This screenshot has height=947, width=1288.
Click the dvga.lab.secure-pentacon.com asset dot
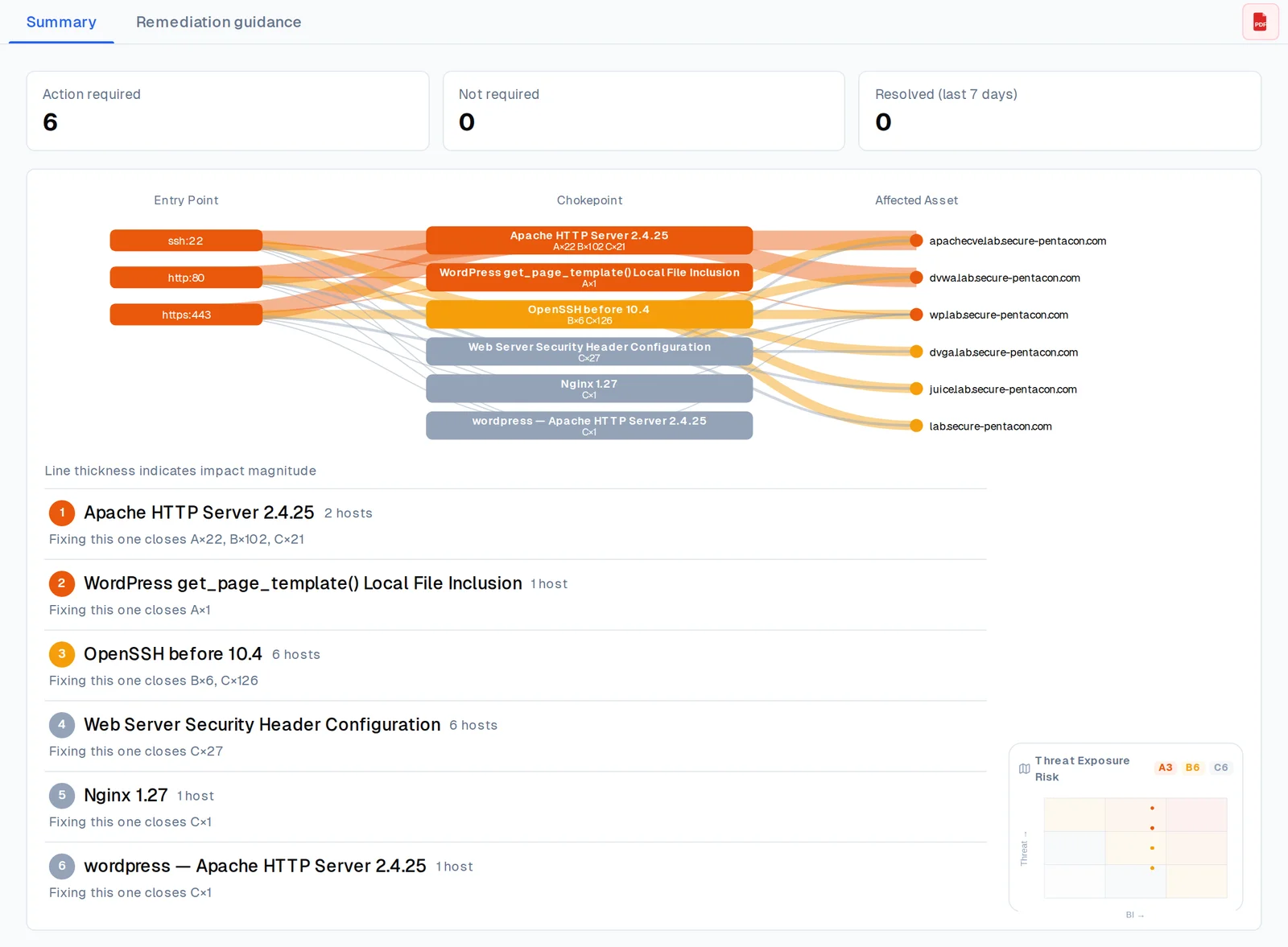916,352
